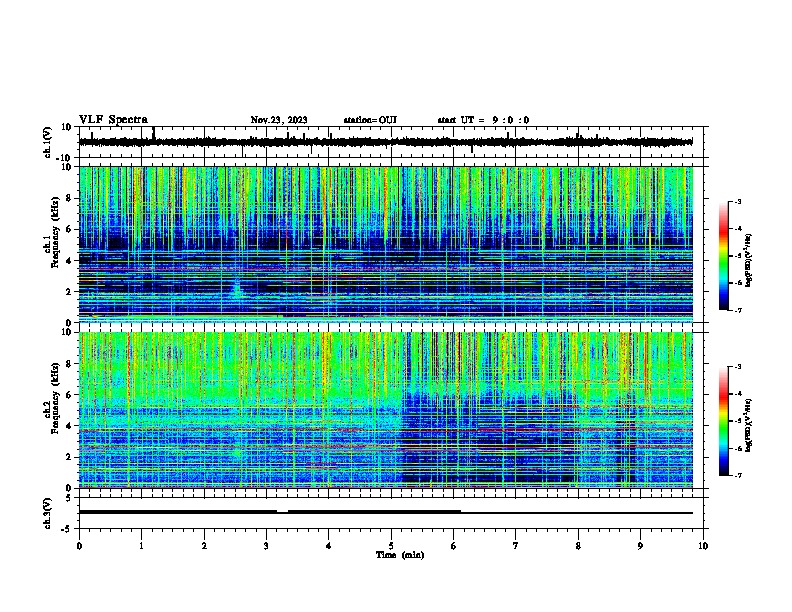
Task: Click the ch.1 spectrogram color scale bar
Action: coord(724,256)
